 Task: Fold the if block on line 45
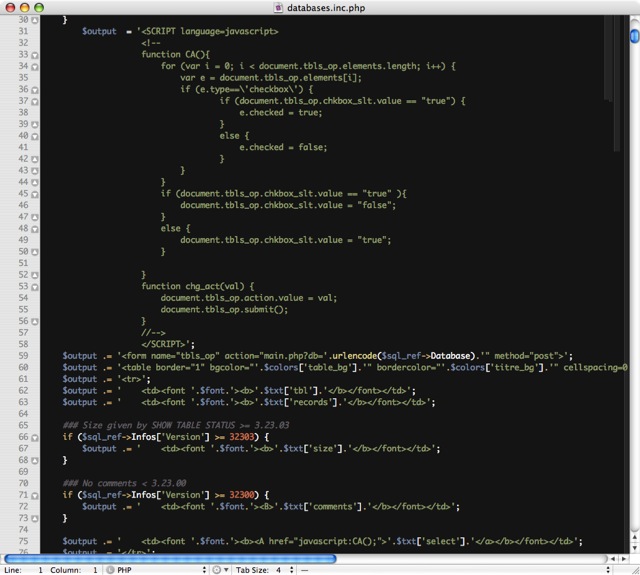35,194
